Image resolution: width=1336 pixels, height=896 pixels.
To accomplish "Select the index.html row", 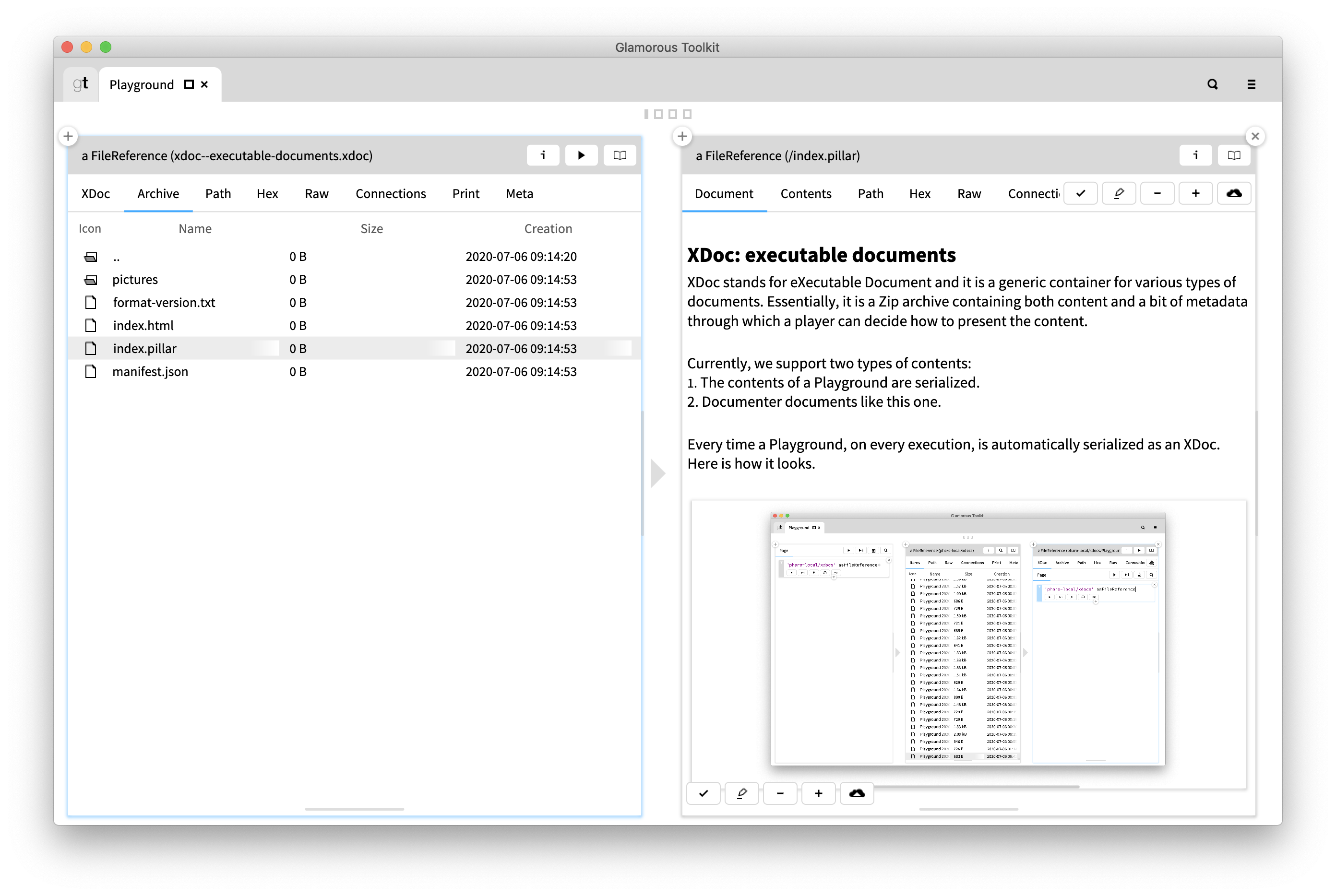I will (355, 325).
